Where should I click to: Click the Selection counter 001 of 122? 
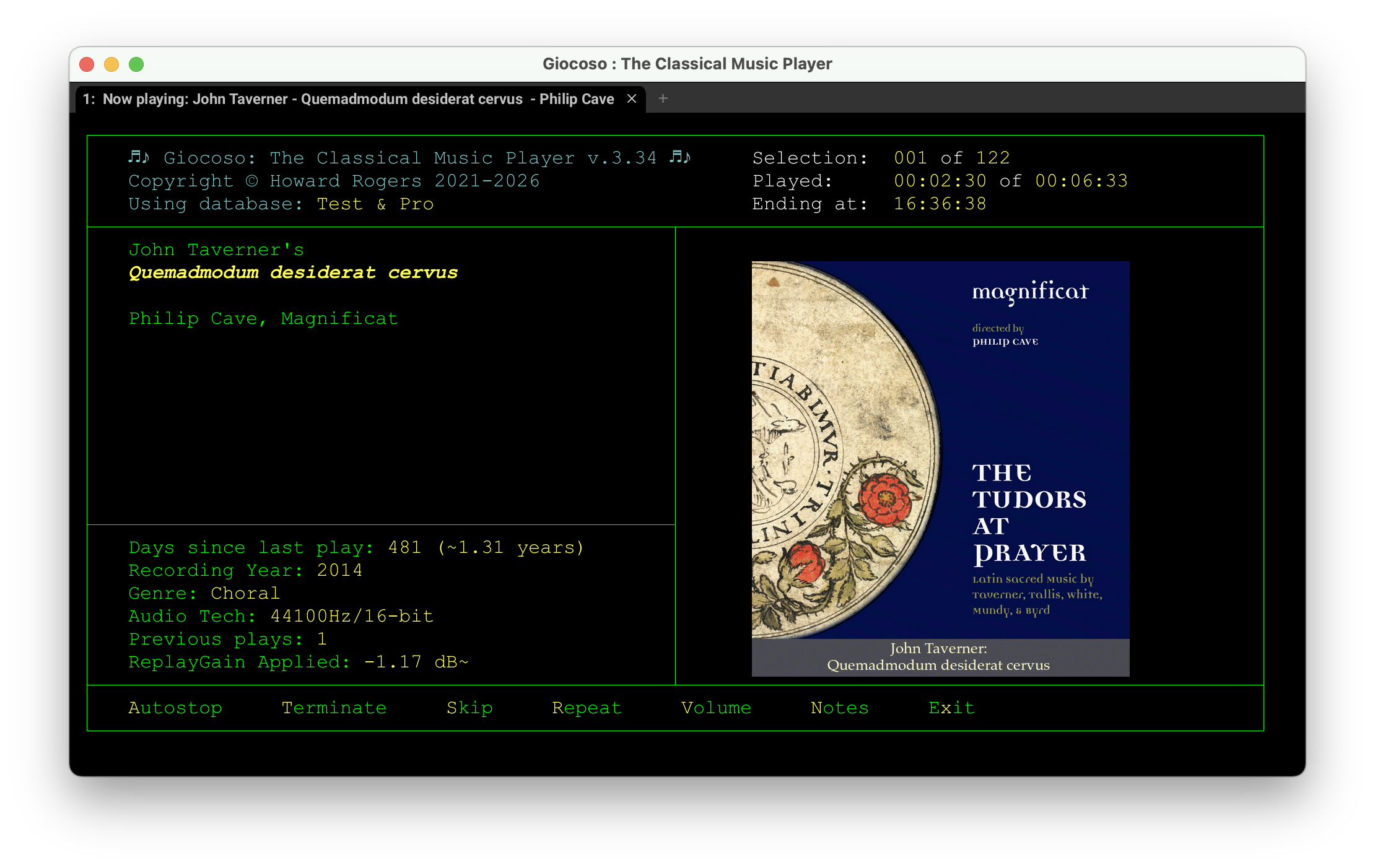(x=953, y=157)
